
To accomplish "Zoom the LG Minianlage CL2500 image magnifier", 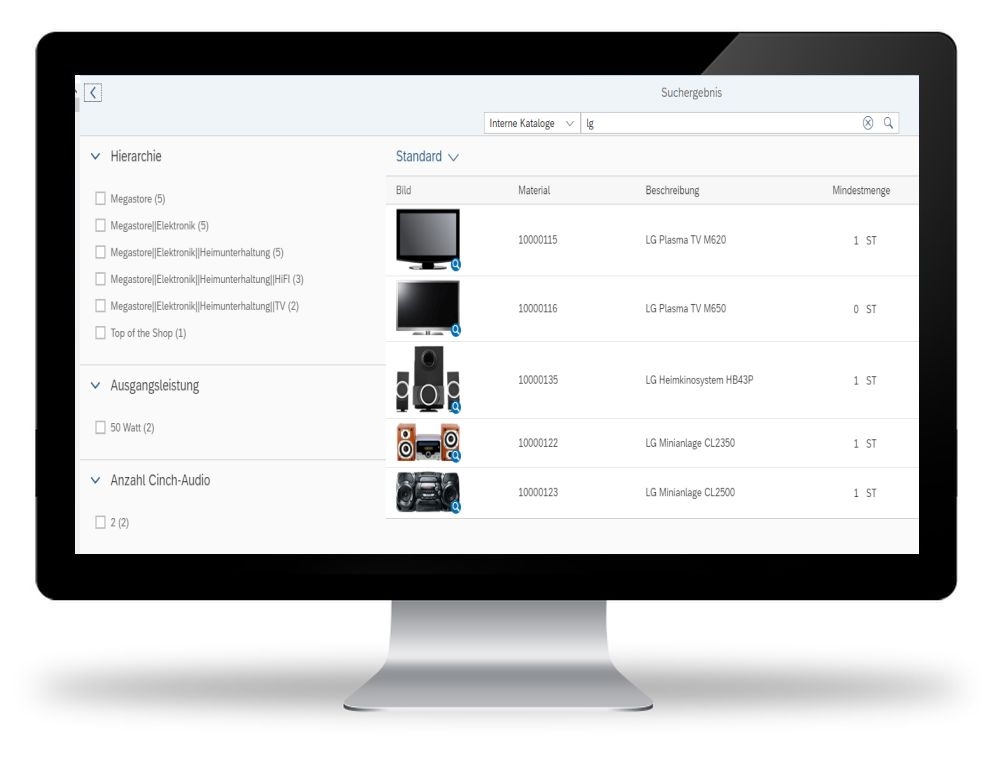I will (x=455, y=507).
